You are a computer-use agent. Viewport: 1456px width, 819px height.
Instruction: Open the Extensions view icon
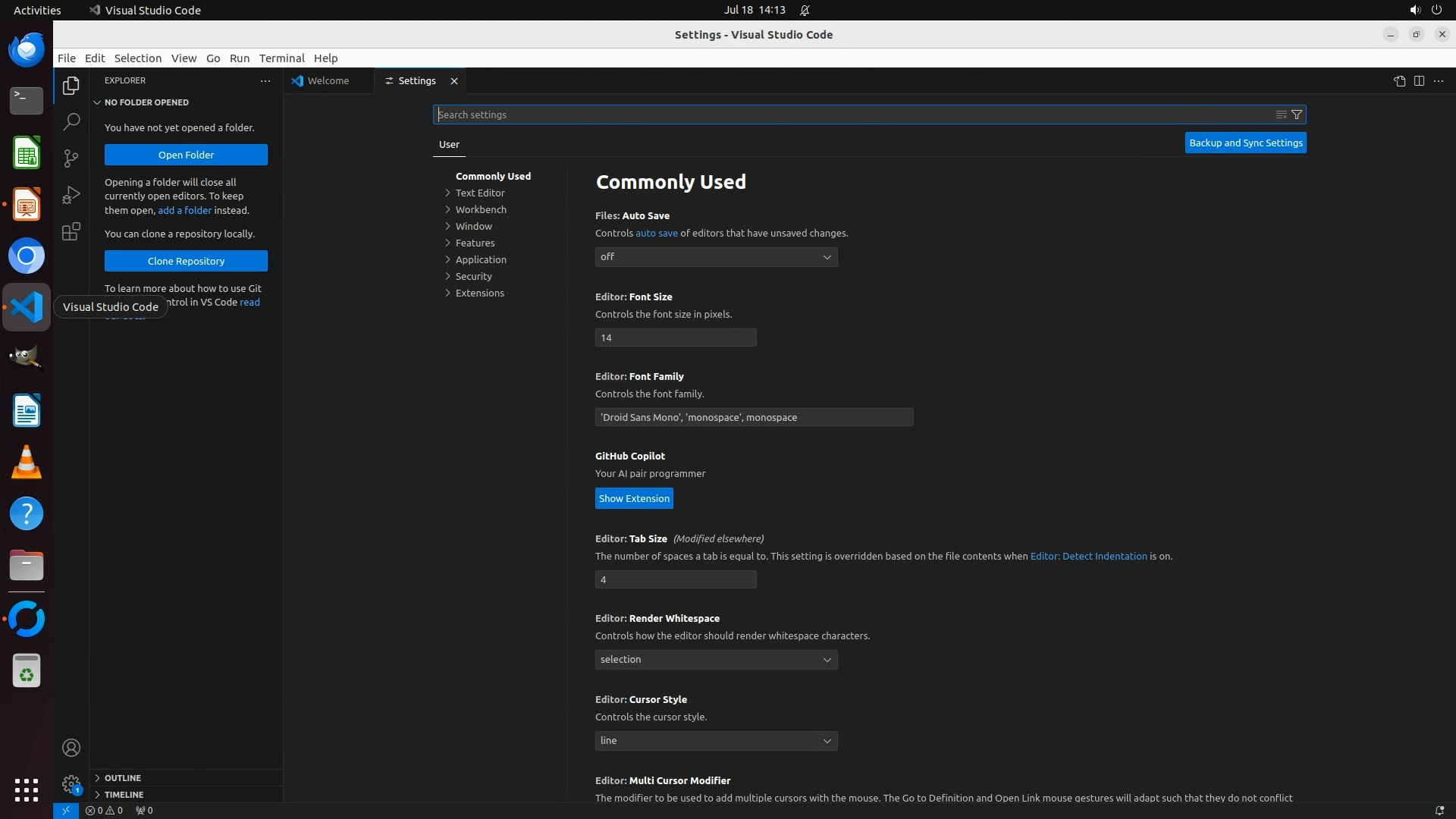click(71, 231)
